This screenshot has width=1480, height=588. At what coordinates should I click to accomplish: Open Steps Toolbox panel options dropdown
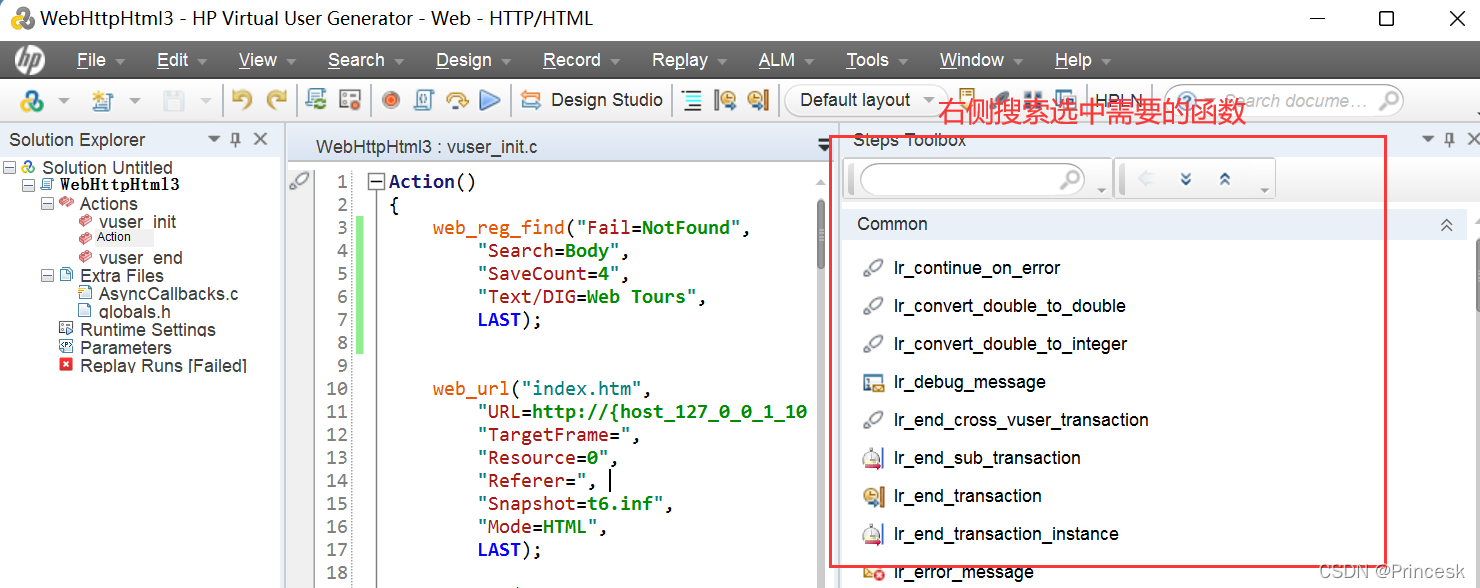1428,140
